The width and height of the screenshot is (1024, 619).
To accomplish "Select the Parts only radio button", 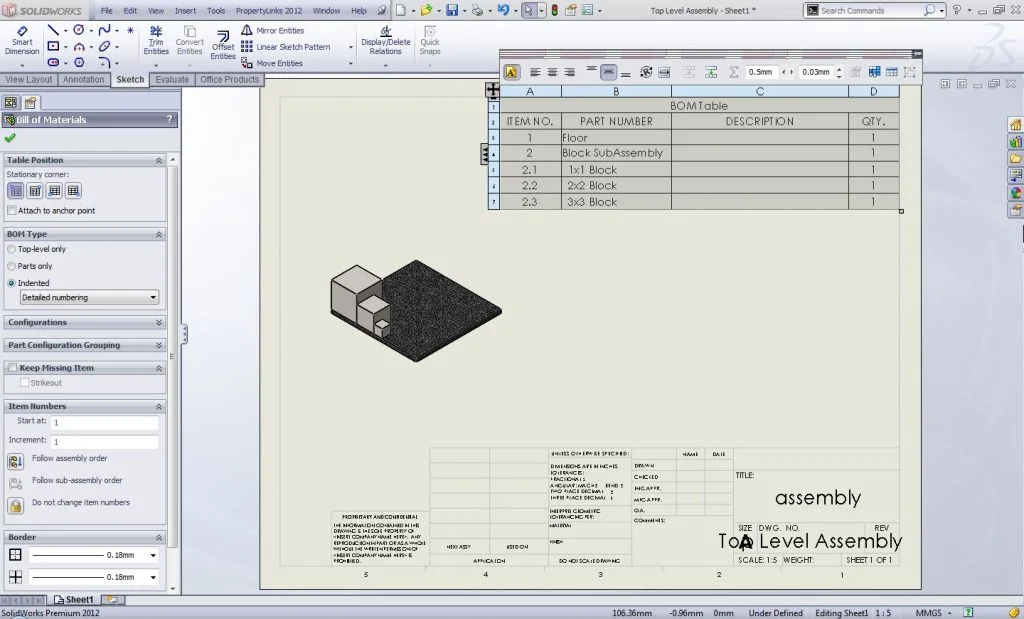I will 11,266.
